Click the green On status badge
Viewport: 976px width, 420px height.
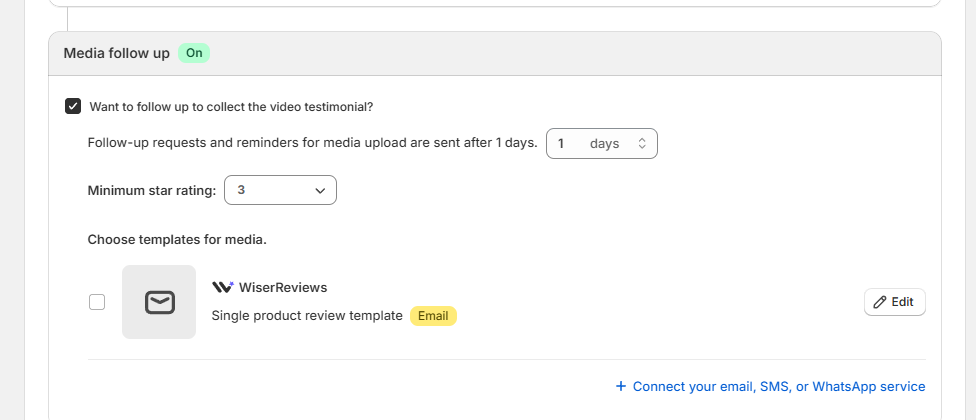pyautogui.click(x=194, y=53)
